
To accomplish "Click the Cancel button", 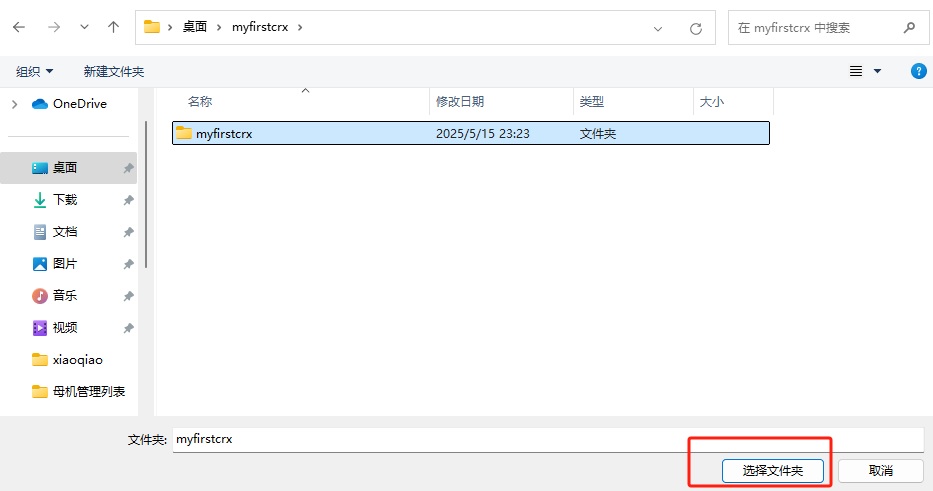I will click(880, 470).
